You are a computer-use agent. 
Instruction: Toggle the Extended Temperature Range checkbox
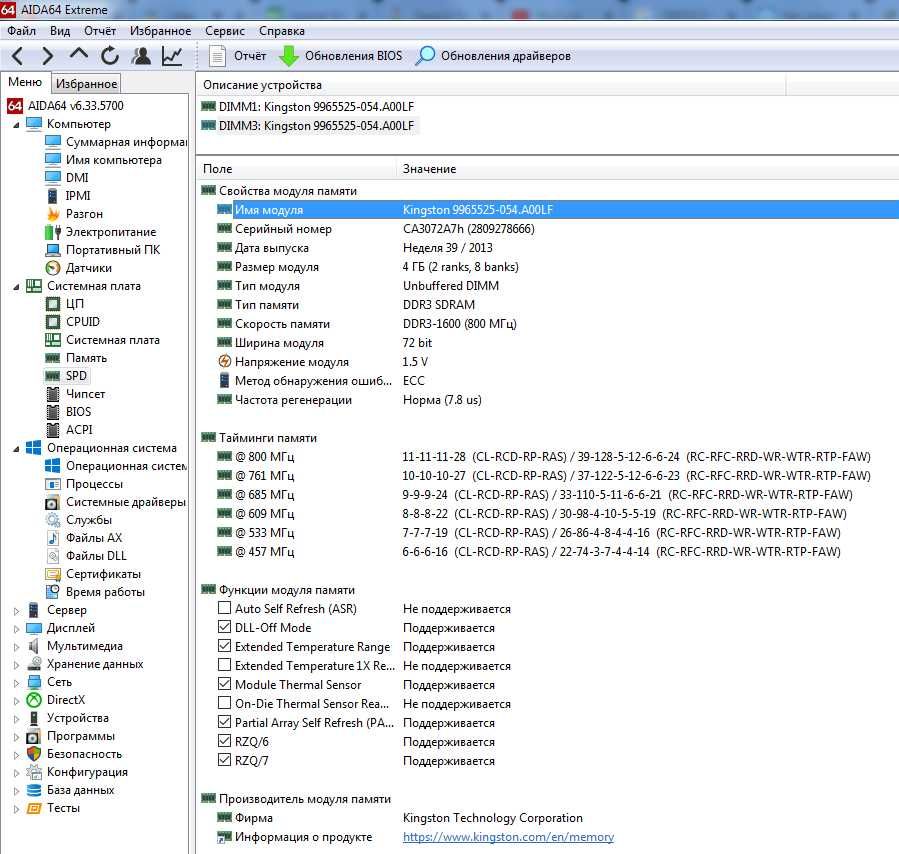[x=225, y=645]
